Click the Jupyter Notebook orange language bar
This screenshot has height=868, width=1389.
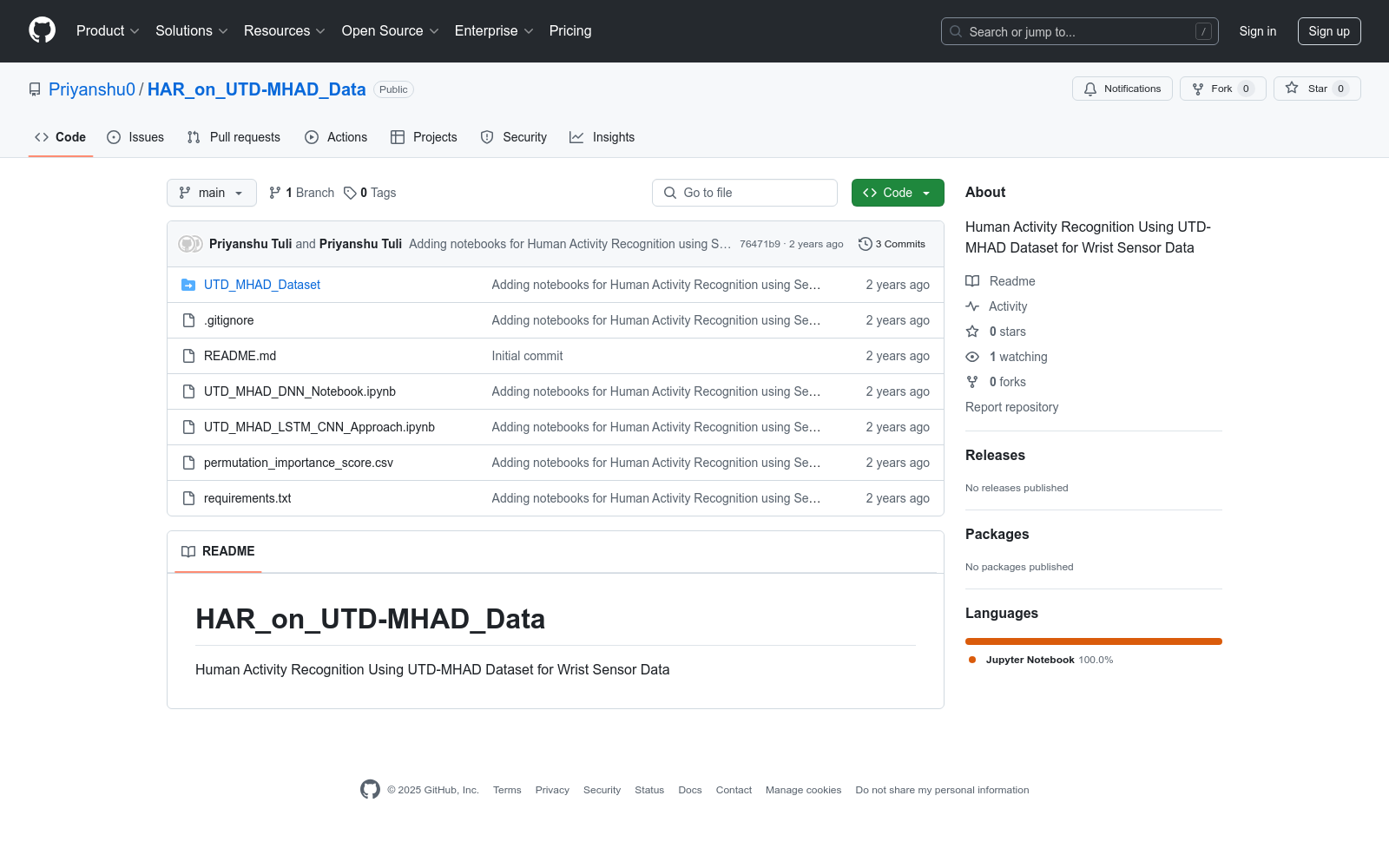pos(1094,641)
